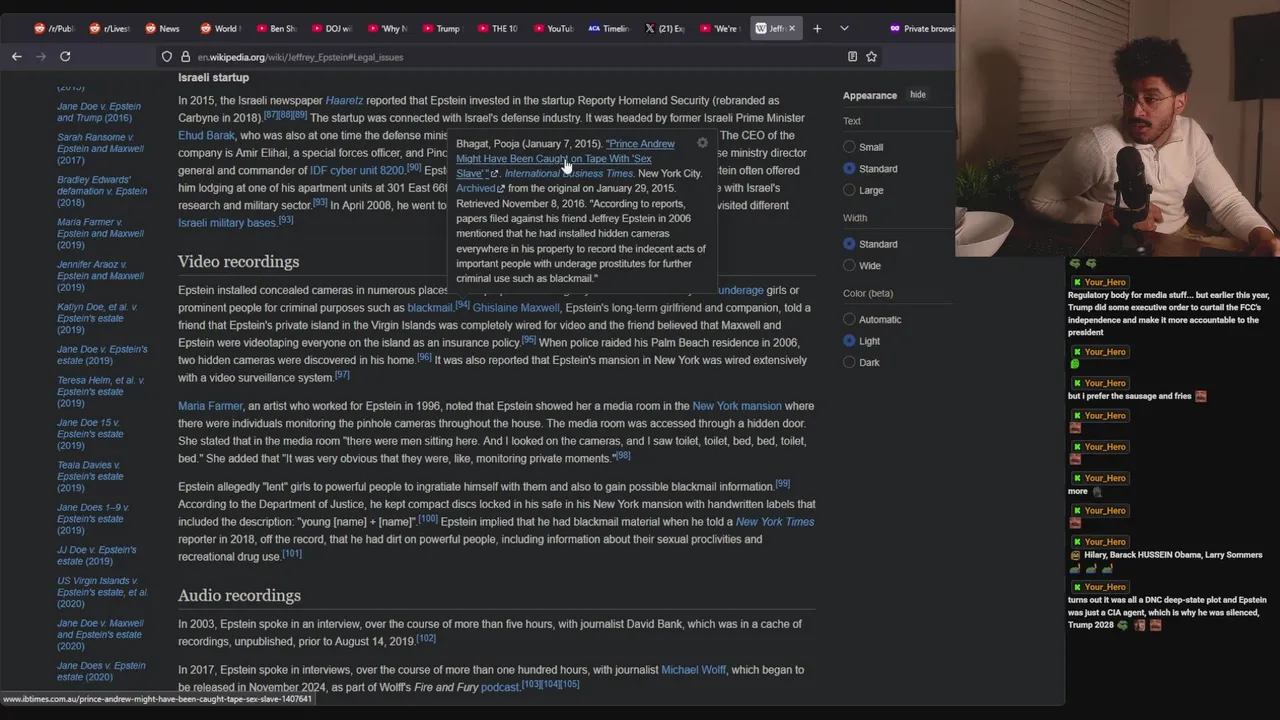Screen dimensions: 1280x720
Task: Click citation number 98 superscript
Action: pos(622,455)
